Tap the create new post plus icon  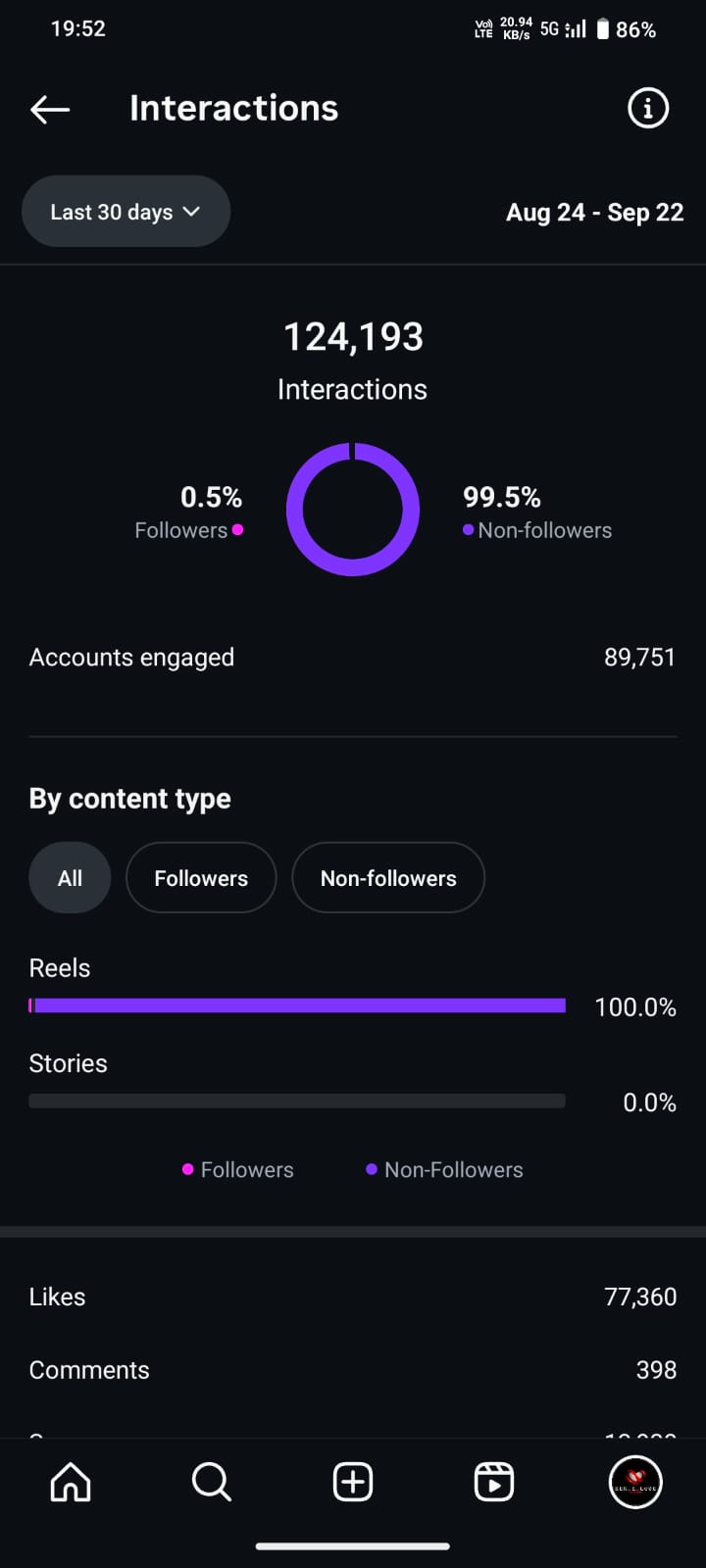tap(353, 1482)
